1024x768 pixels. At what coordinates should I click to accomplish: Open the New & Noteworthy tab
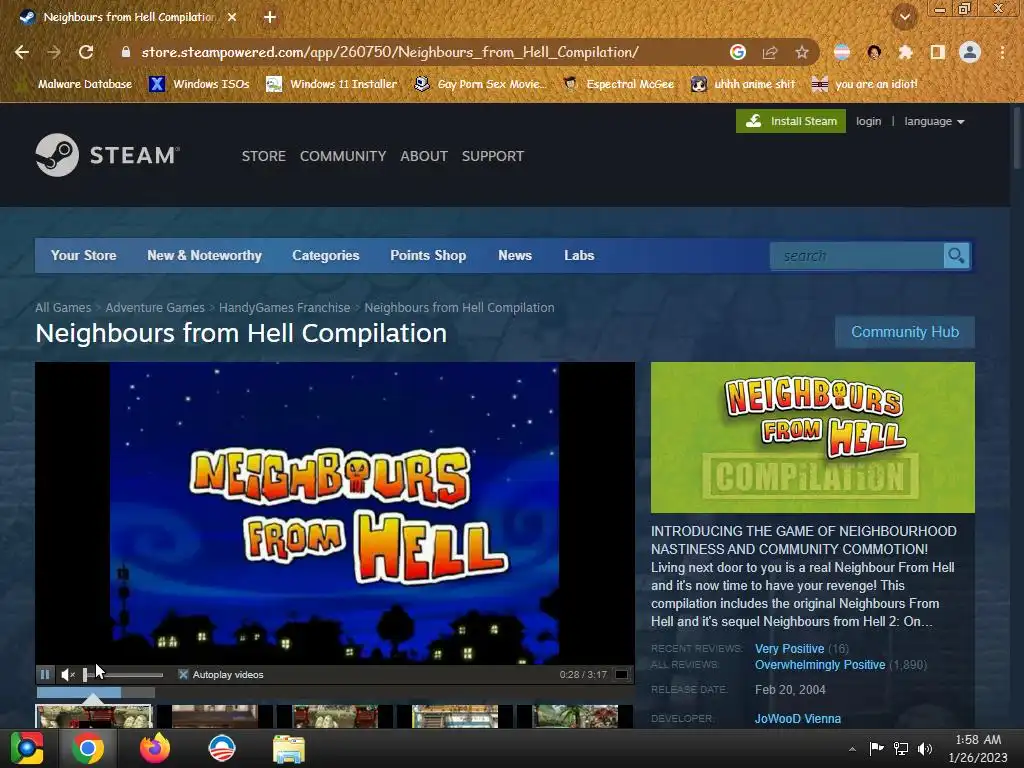pos(204,255)
